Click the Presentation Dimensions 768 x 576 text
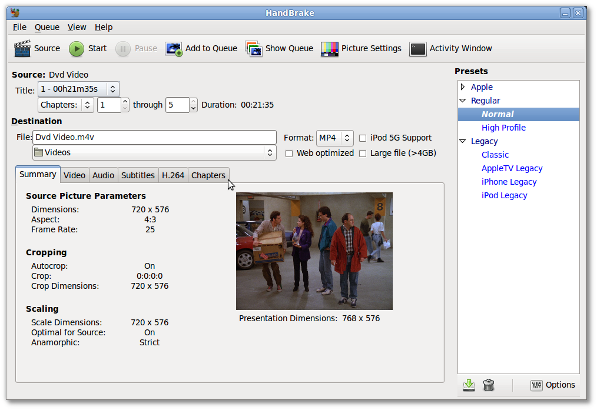 (x=309, y=318)
